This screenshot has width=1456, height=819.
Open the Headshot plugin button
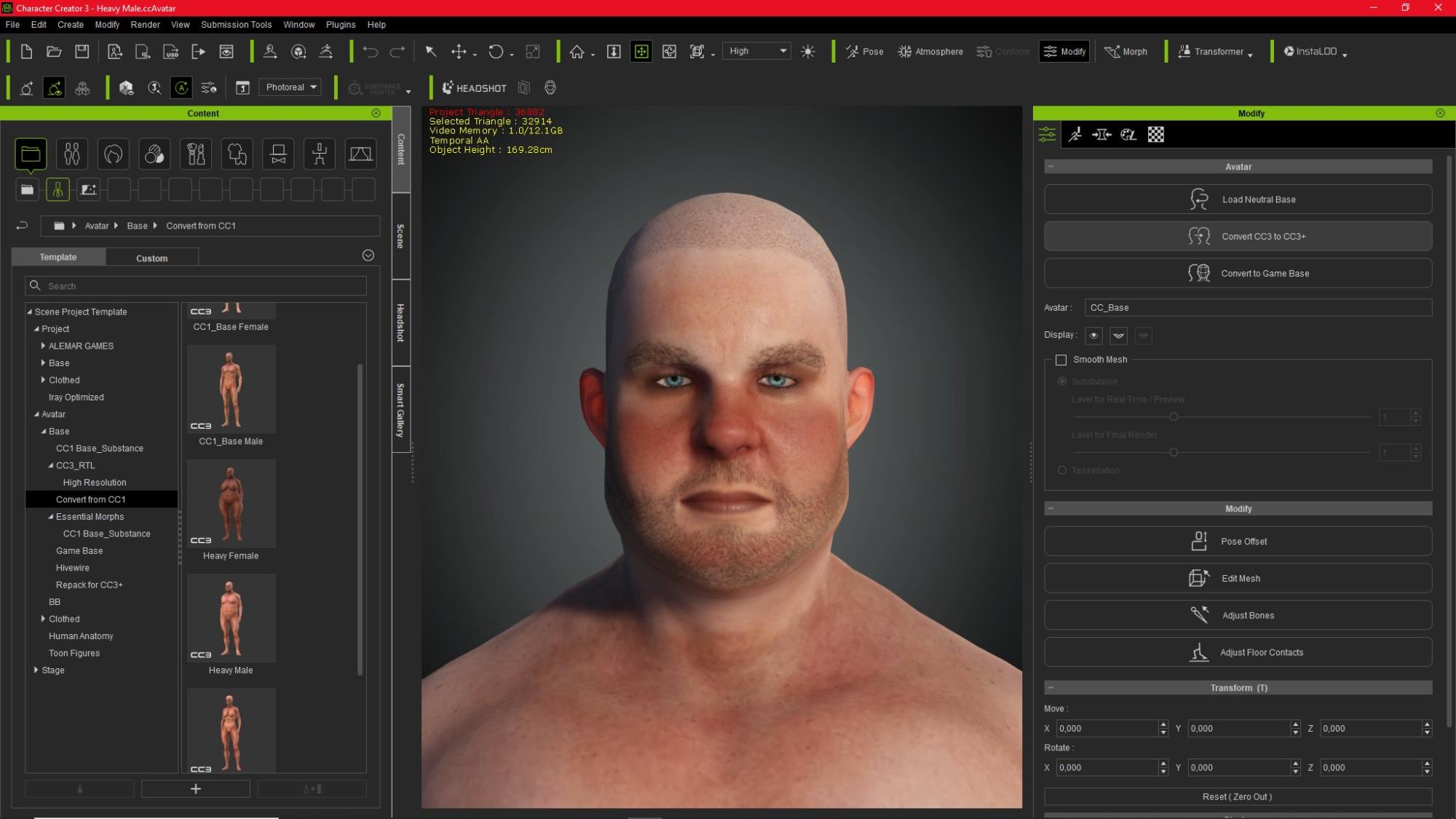(474, 88)
